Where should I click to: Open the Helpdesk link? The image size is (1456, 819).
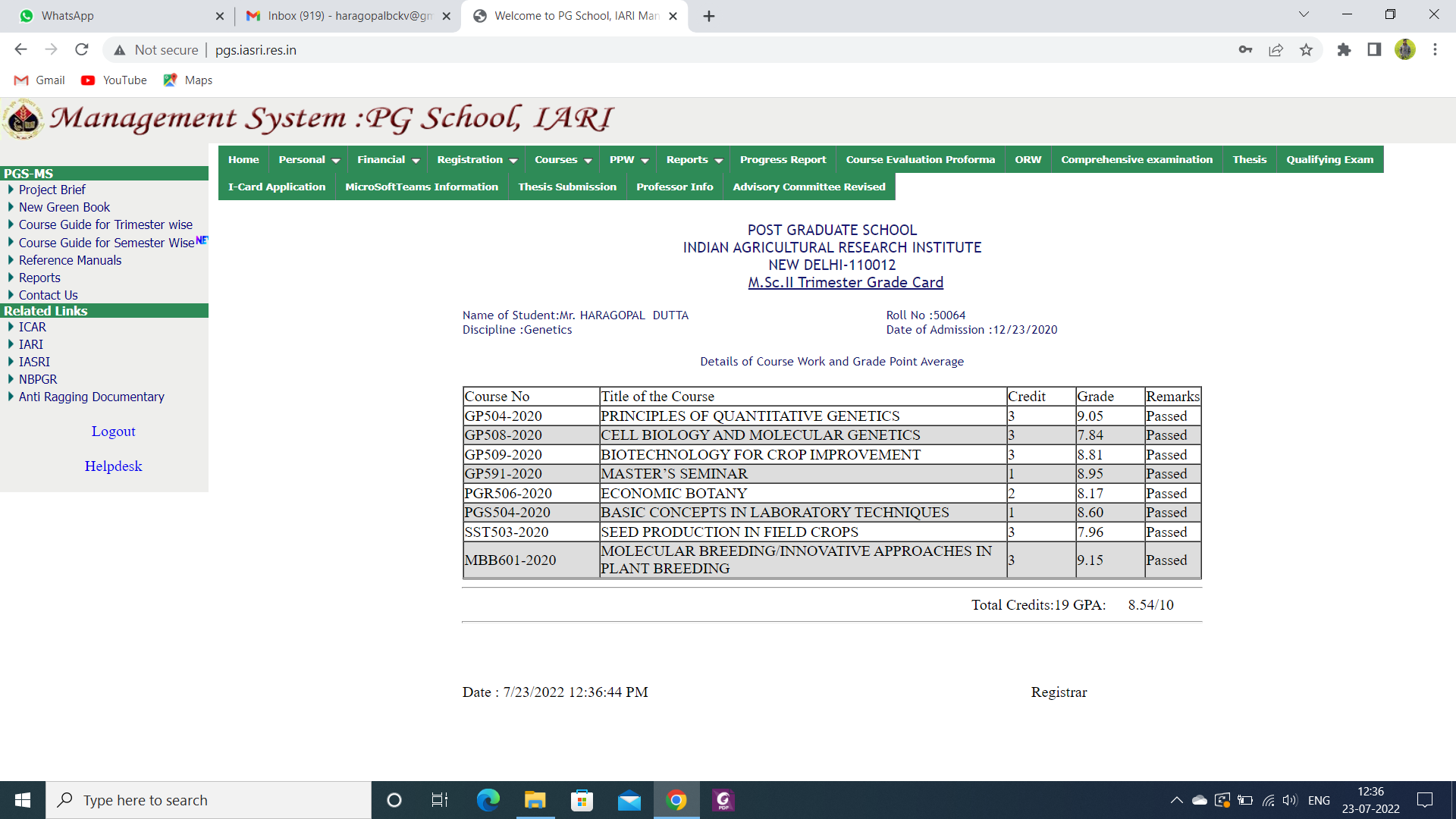(x=114, y=466)
